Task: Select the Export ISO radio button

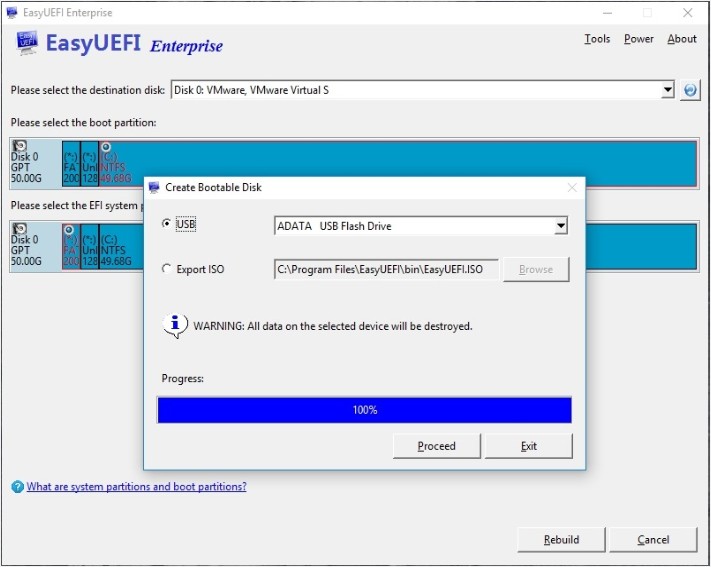Action: click(x=166, y=269)
